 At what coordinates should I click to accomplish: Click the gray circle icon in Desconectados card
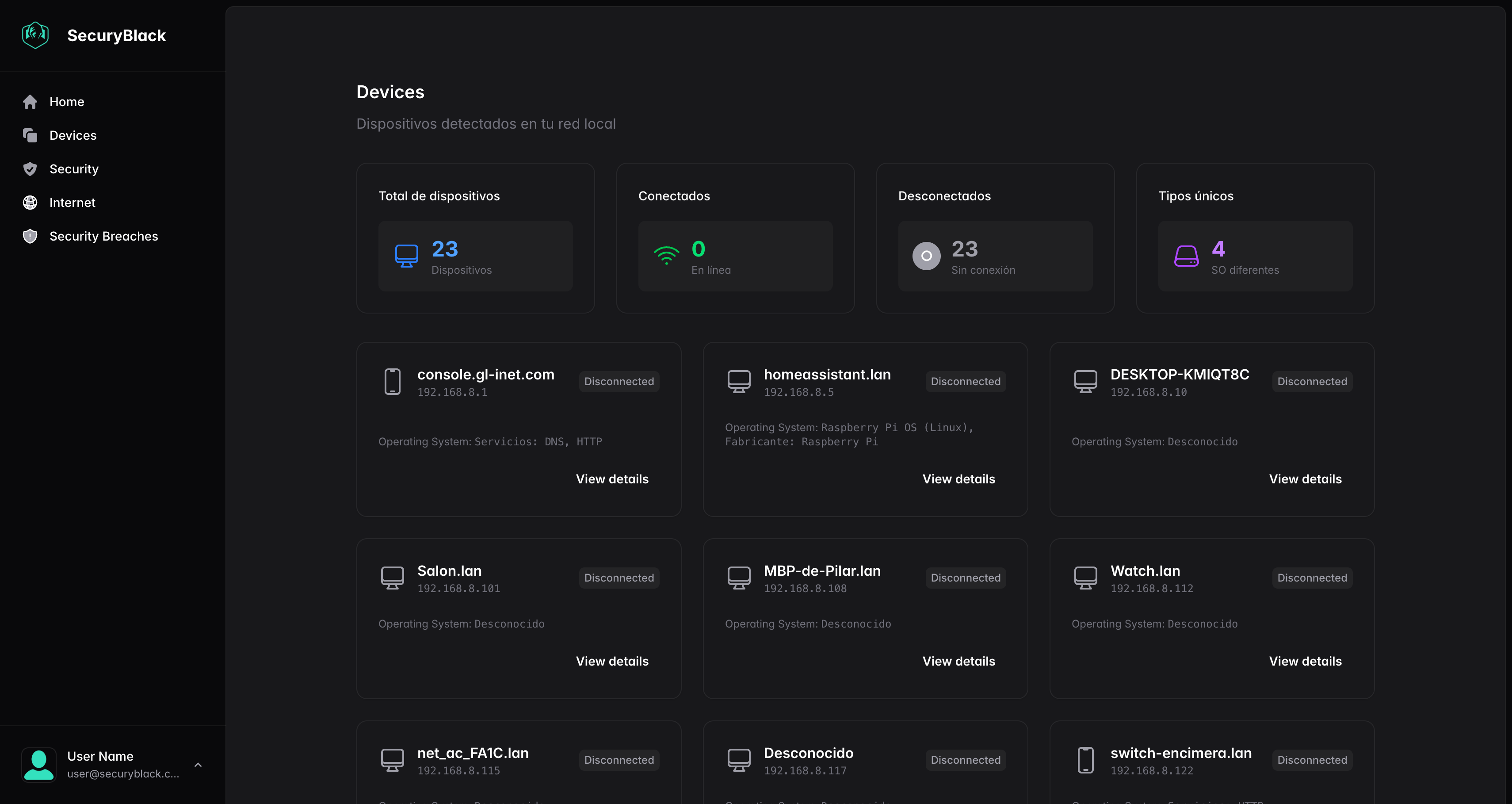tap(927, 256)
